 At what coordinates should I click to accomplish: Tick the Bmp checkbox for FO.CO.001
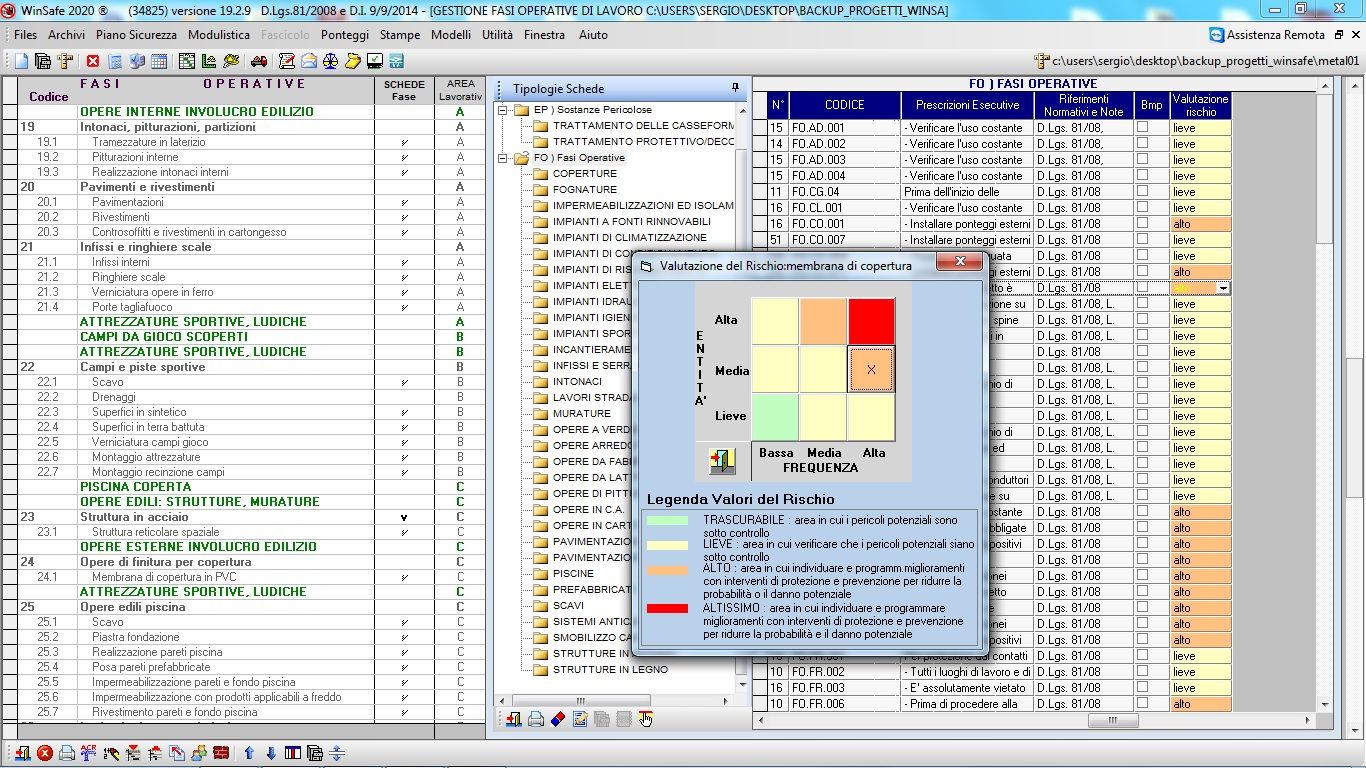point(1142,224)
